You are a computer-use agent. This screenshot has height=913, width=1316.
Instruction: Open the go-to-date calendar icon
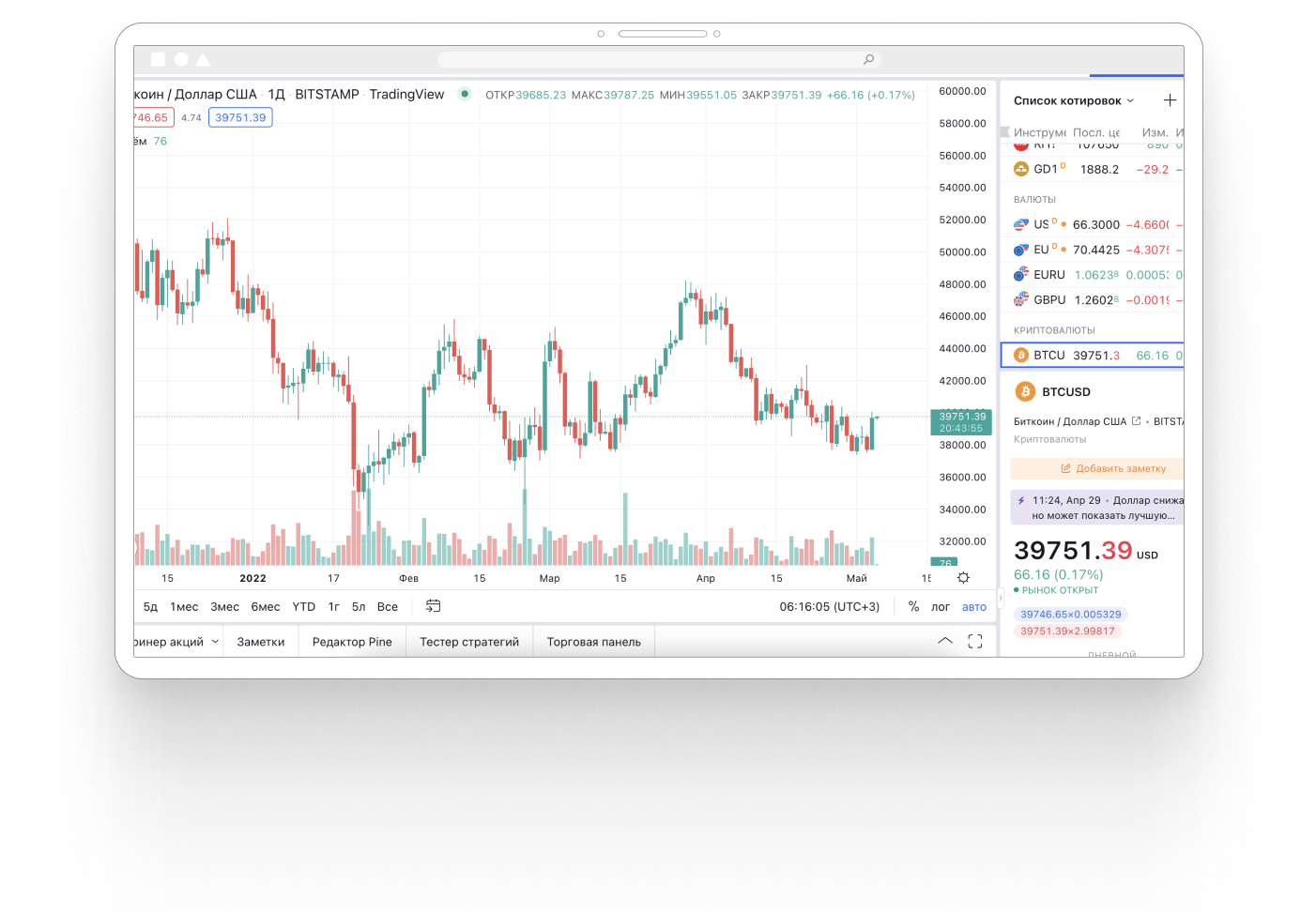[x=433, y=606]
